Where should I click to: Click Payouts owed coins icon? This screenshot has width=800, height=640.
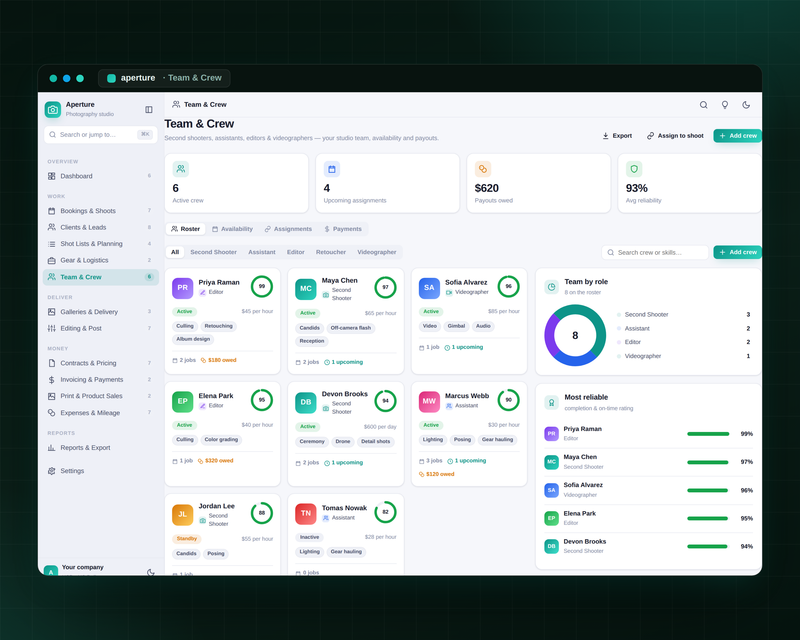[x=483, y=168]
